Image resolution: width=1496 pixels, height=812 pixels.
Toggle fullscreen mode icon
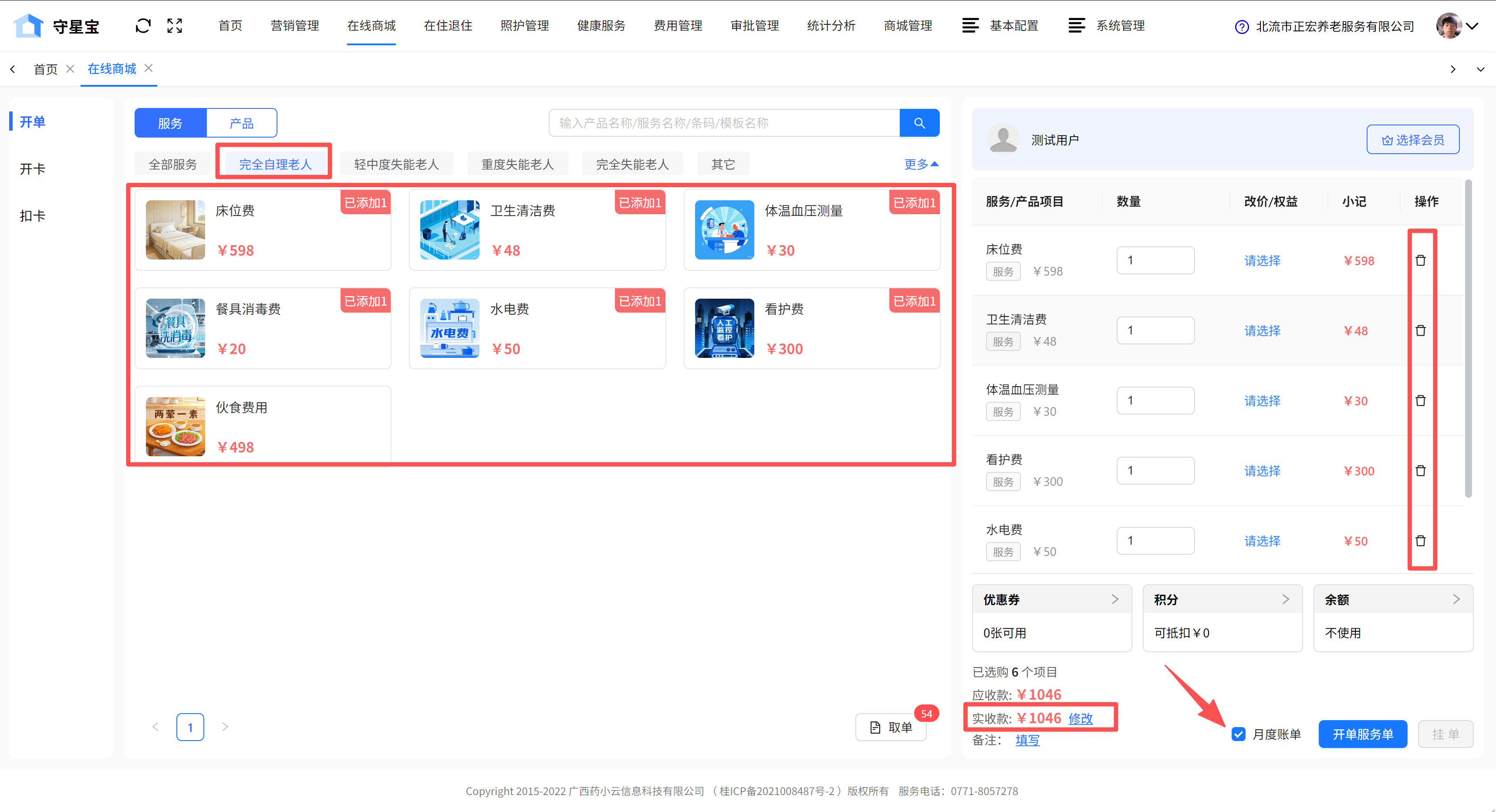(x=175, y=26)
